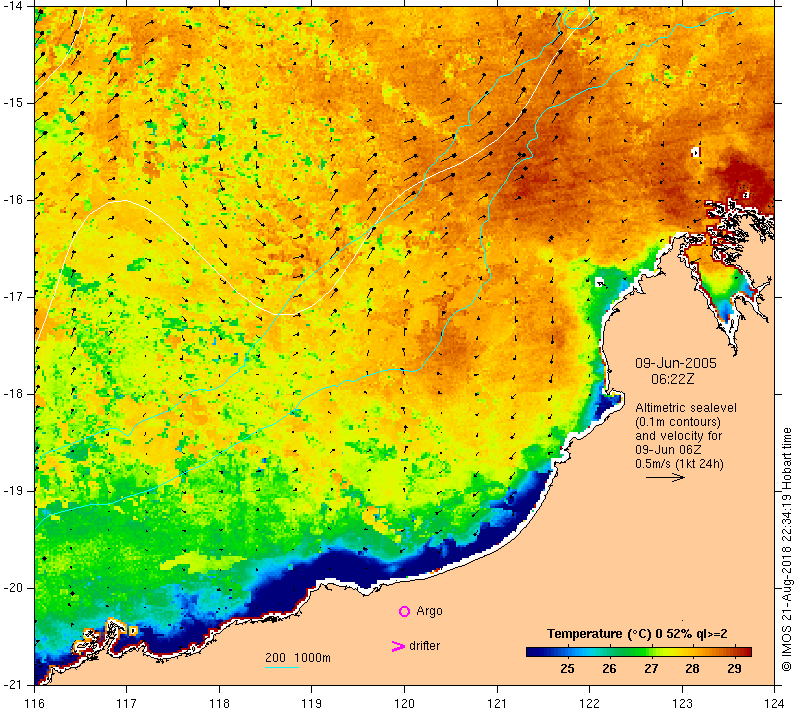Click the -16 latitude axis label
Image resolution: width=800 pixels, height=710 pixels.
click(12, 199)
